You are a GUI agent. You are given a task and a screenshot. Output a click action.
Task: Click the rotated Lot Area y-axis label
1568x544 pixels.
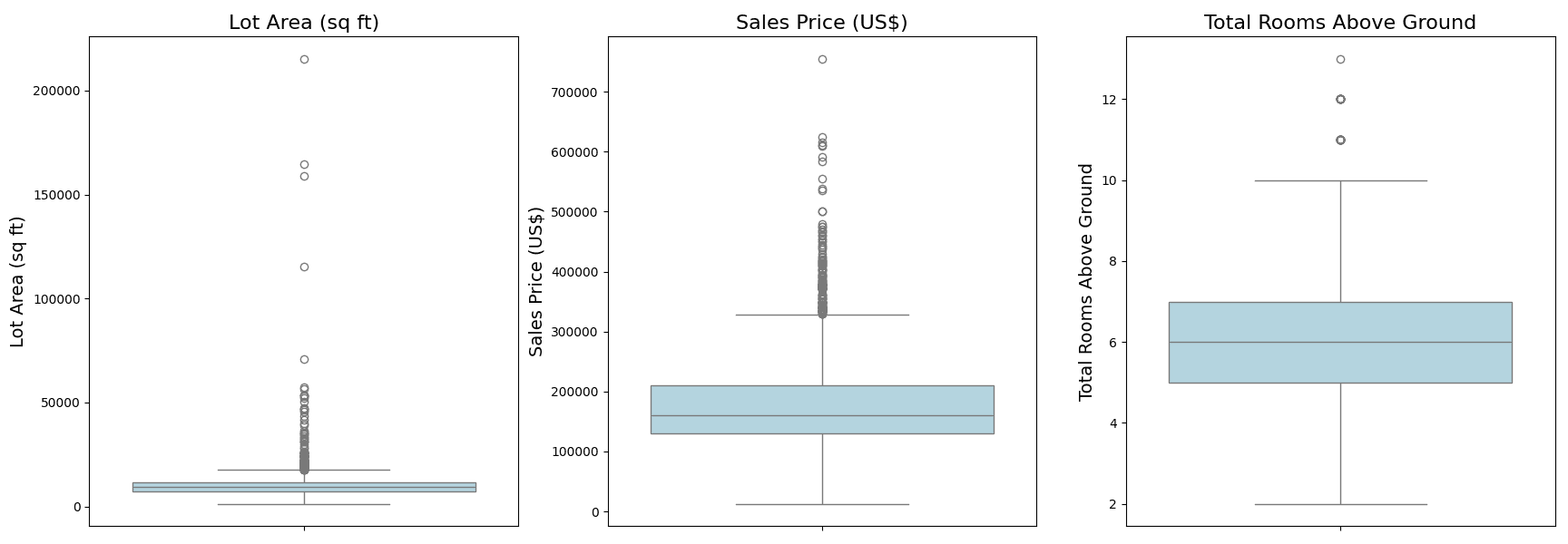(17, 281)
